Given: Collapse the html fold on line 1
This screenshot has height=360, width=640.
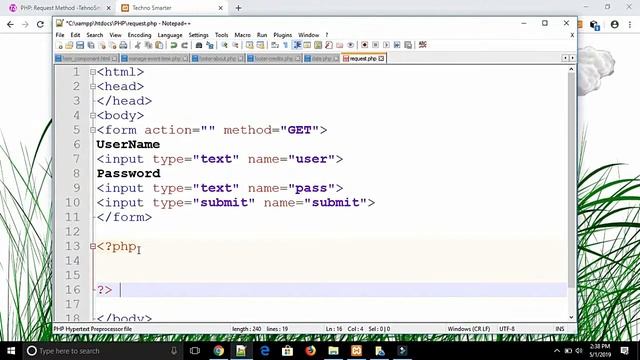Looking at the screenshot, I should 93,72.
